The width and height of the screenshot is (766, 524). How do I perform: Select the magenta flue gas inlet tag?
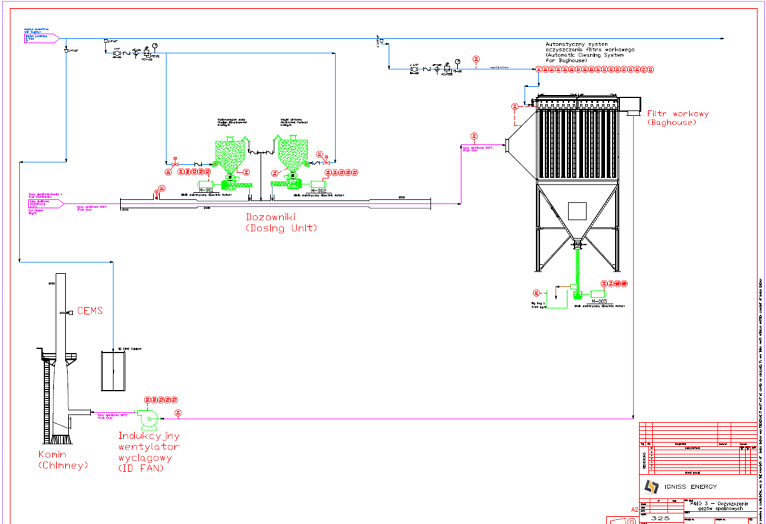[x=46, y=203]
